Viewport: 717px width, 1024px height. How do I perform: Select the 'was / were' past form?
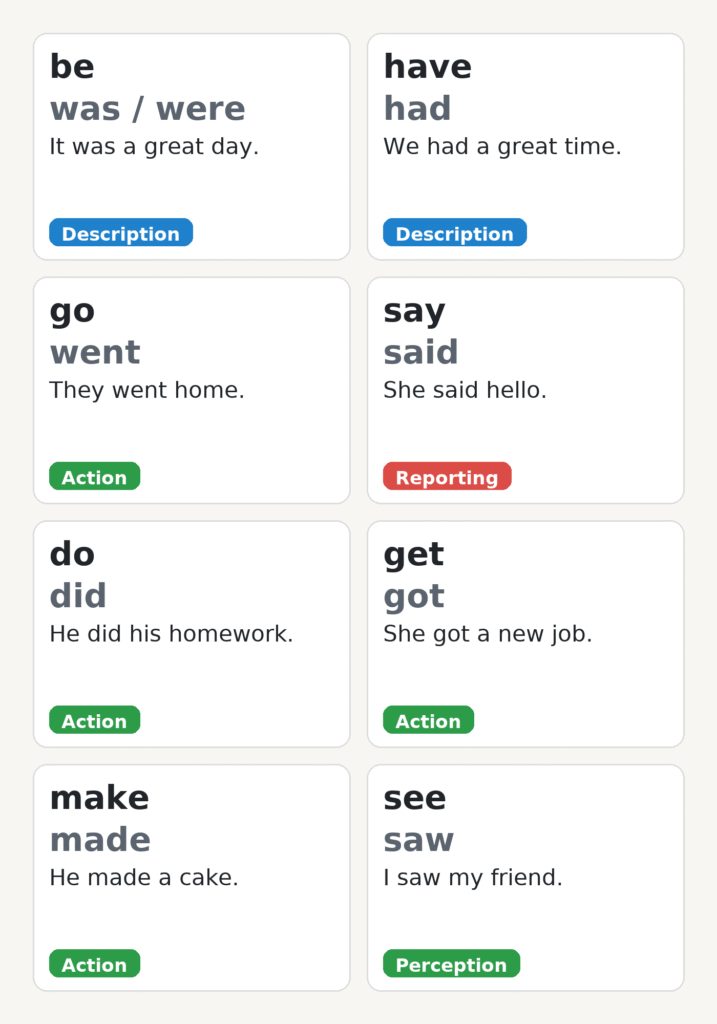pos(147,108)
